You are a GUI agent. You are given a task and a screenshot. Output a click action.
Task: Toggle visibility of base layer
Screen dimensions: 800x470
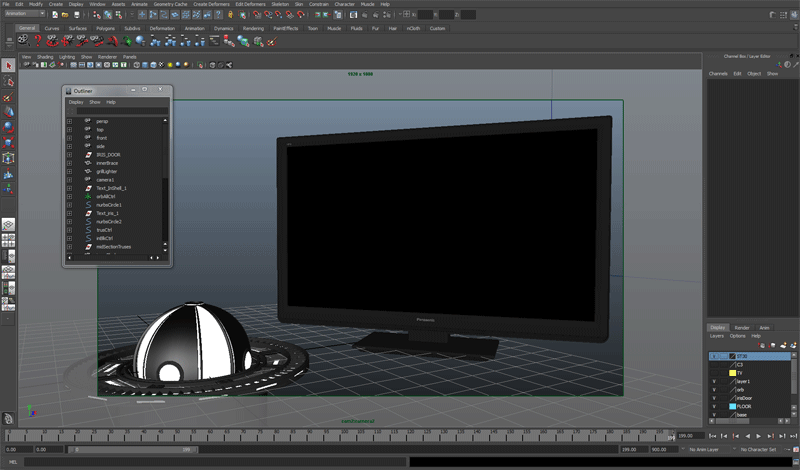coord(714,415)
